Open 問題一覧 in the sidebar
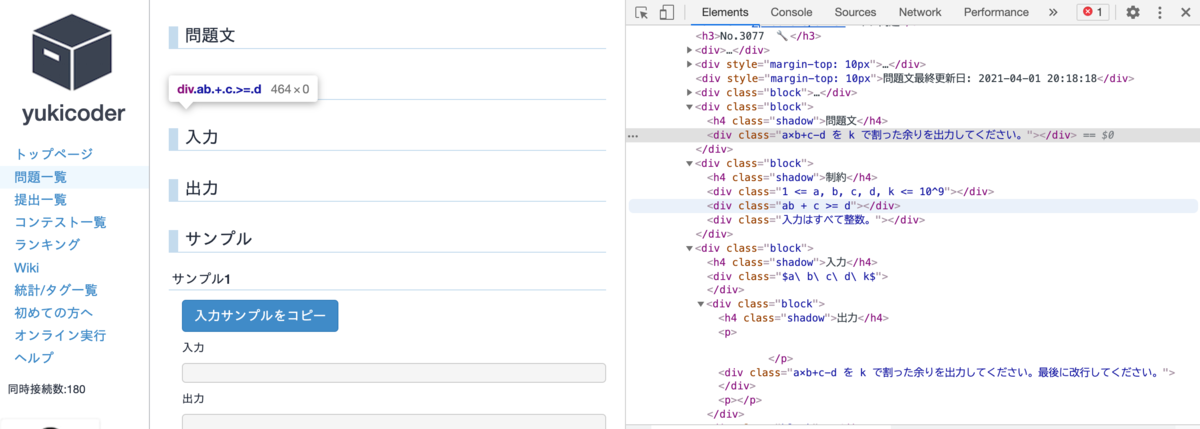The image size is (1200, 429). point(40,177)
